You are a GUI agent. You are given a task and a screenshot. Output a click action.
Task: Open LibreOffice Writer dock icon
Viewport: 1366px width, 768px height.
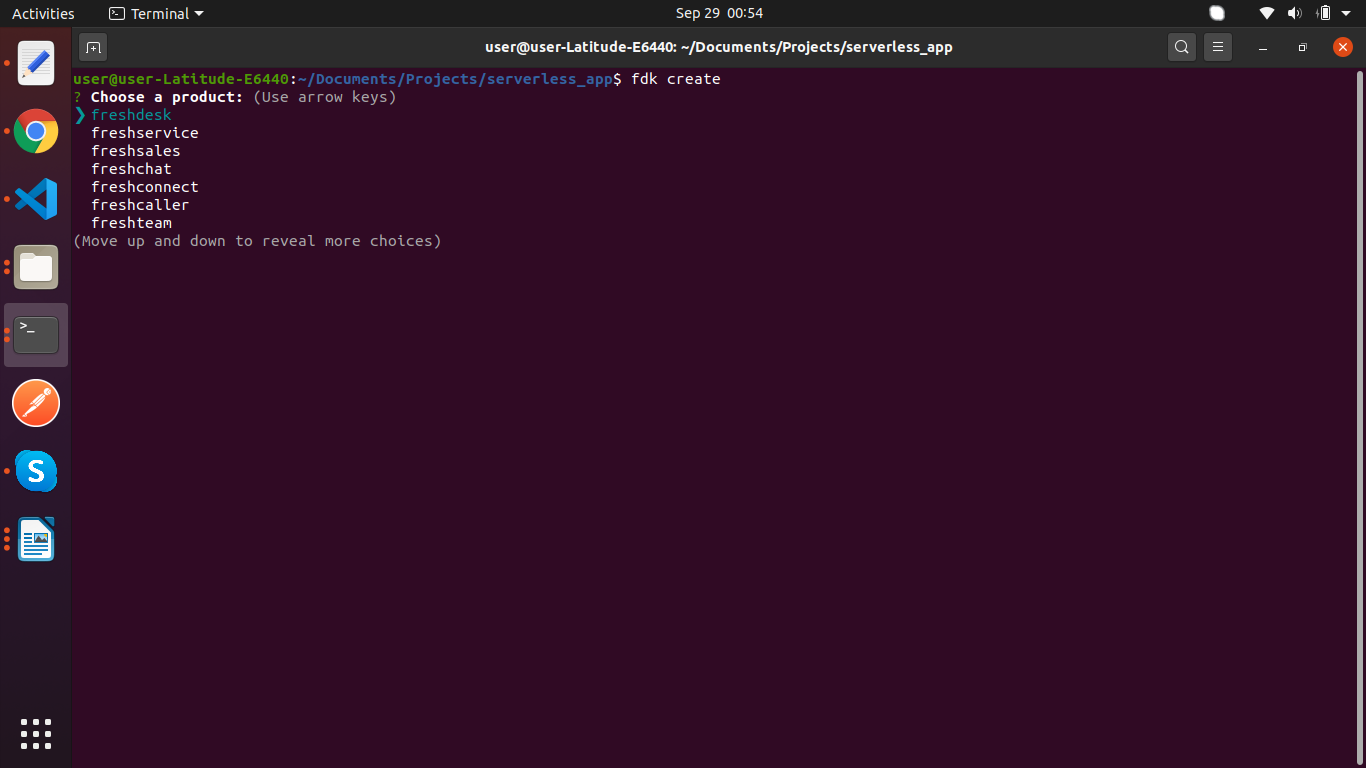click(x=36, y=539)
